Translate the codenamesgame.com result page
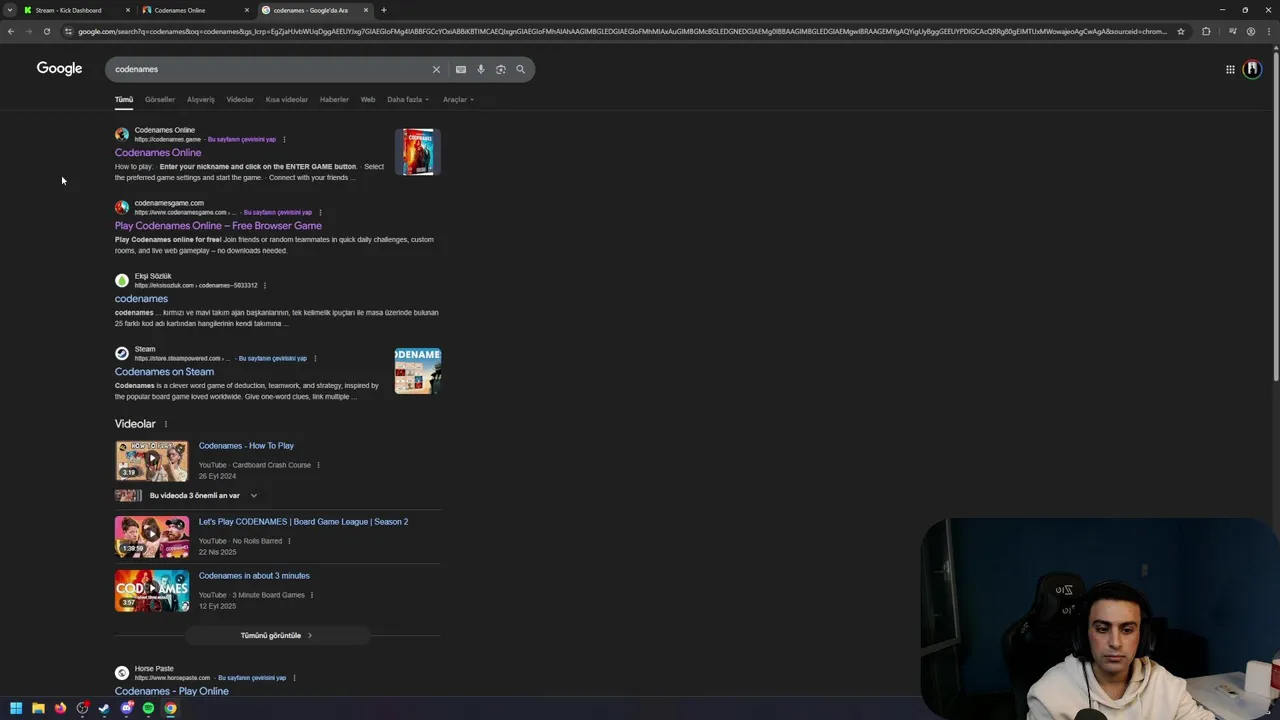Screen dimensions: 1280x720 [x=278, y=213]
